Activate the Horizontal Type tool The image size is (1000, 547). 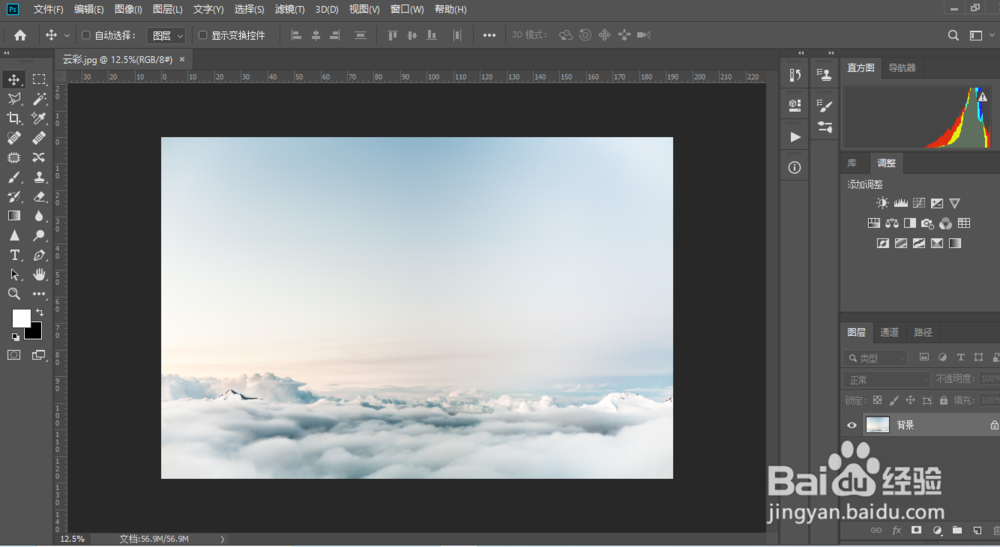[13, 255]
